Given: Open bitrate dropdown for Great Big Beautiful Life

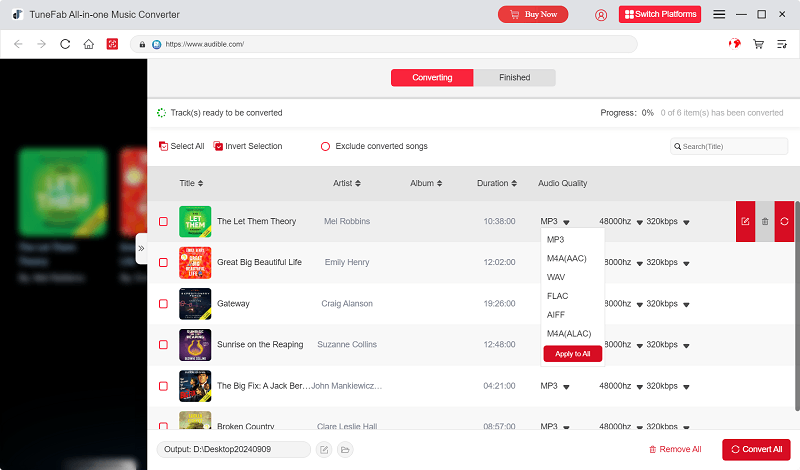Looking at the screenshot, I should 686,263.
